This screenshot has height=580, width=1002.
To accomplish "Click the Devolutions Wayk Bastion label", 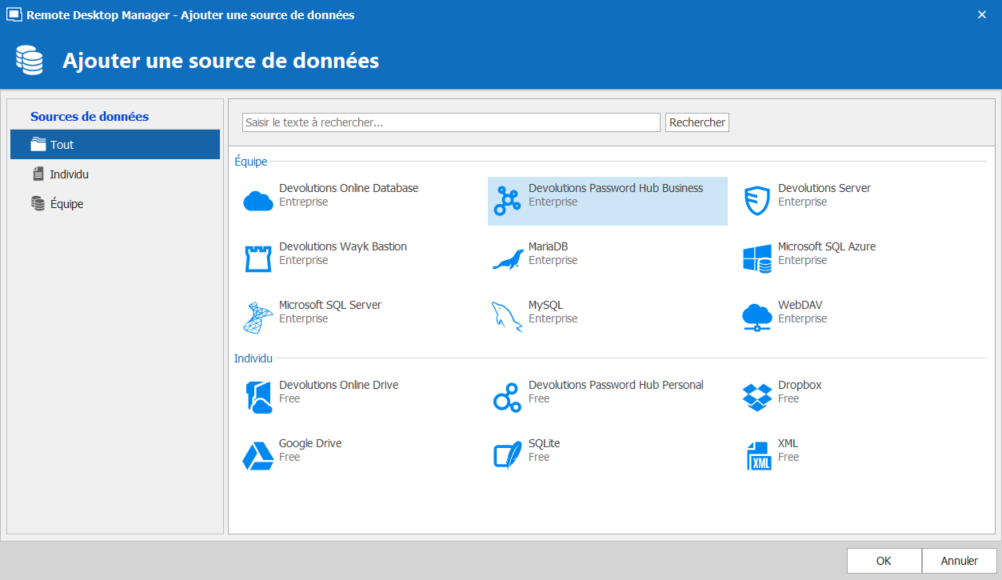I will 343,246.
